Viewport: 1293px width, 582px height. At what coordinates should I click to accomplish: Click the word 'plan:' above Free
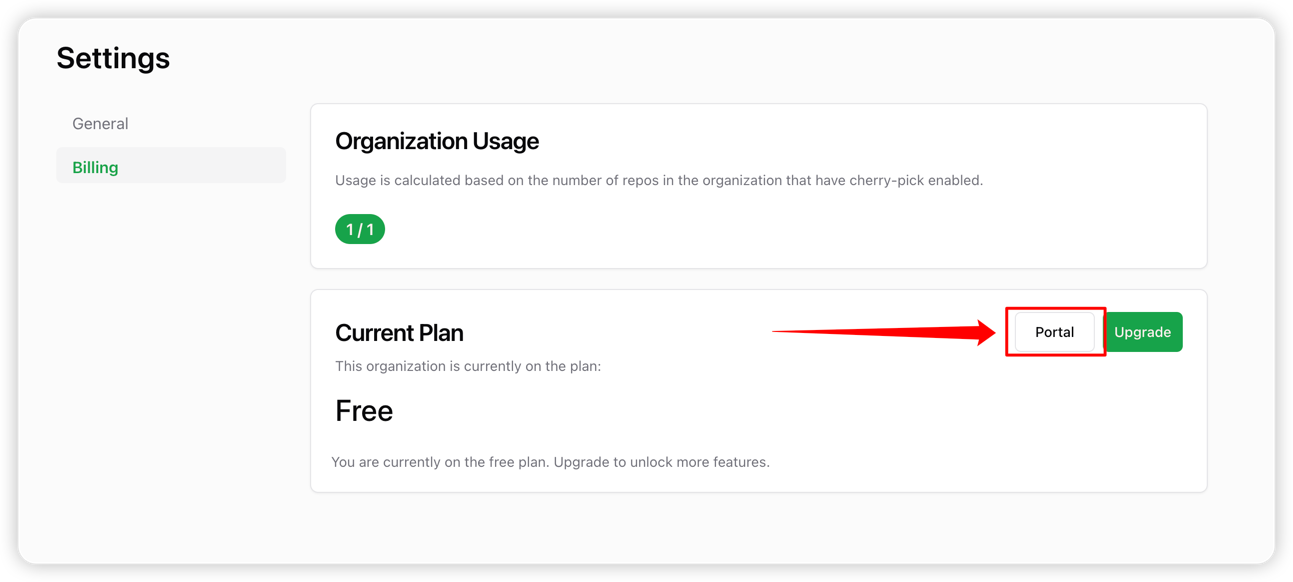tap(584, 366)
